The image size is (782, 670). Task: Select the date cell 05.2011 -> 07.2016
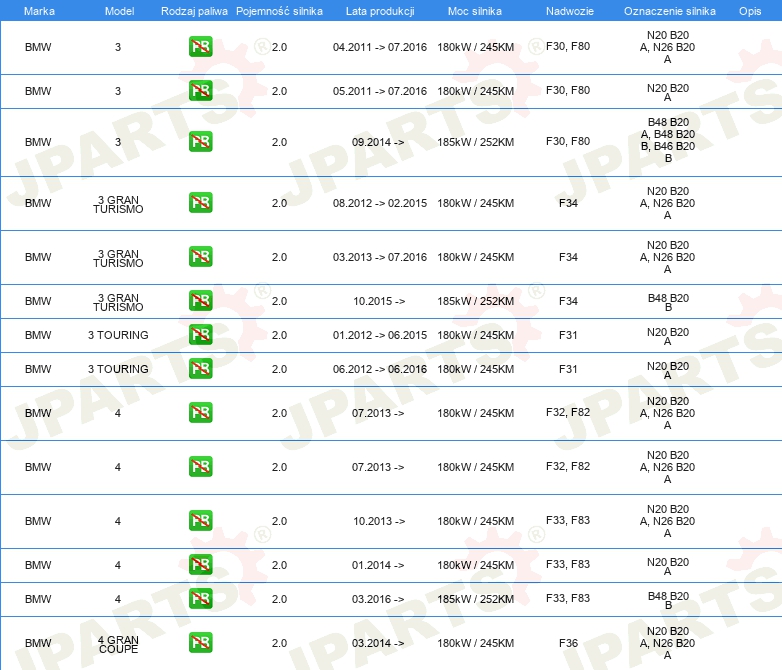pyautogui.click(x=380, y=91)
